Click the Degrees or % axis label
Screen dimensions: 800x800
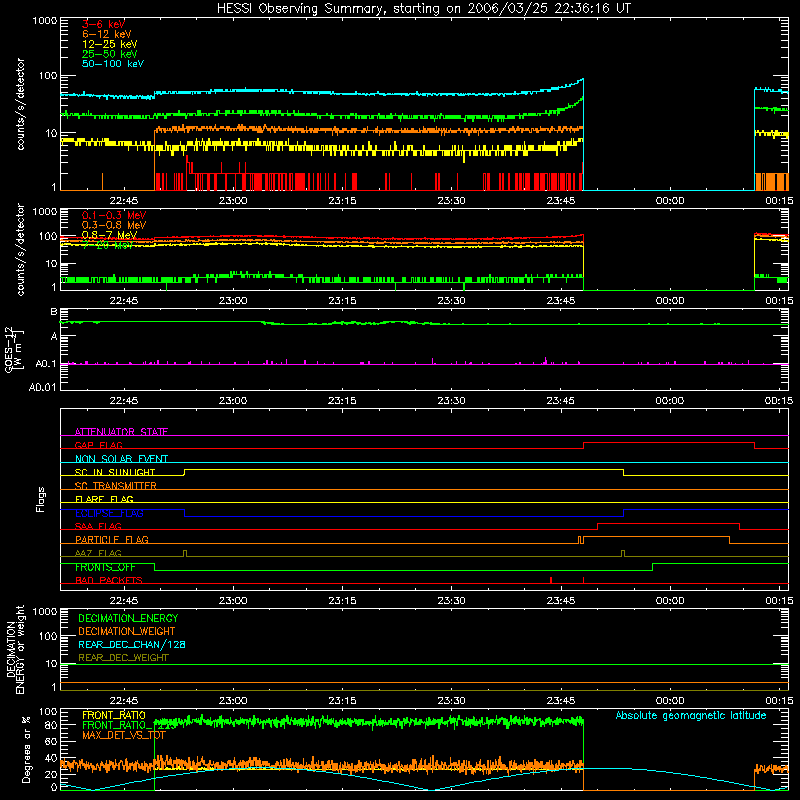coord(26,748)
